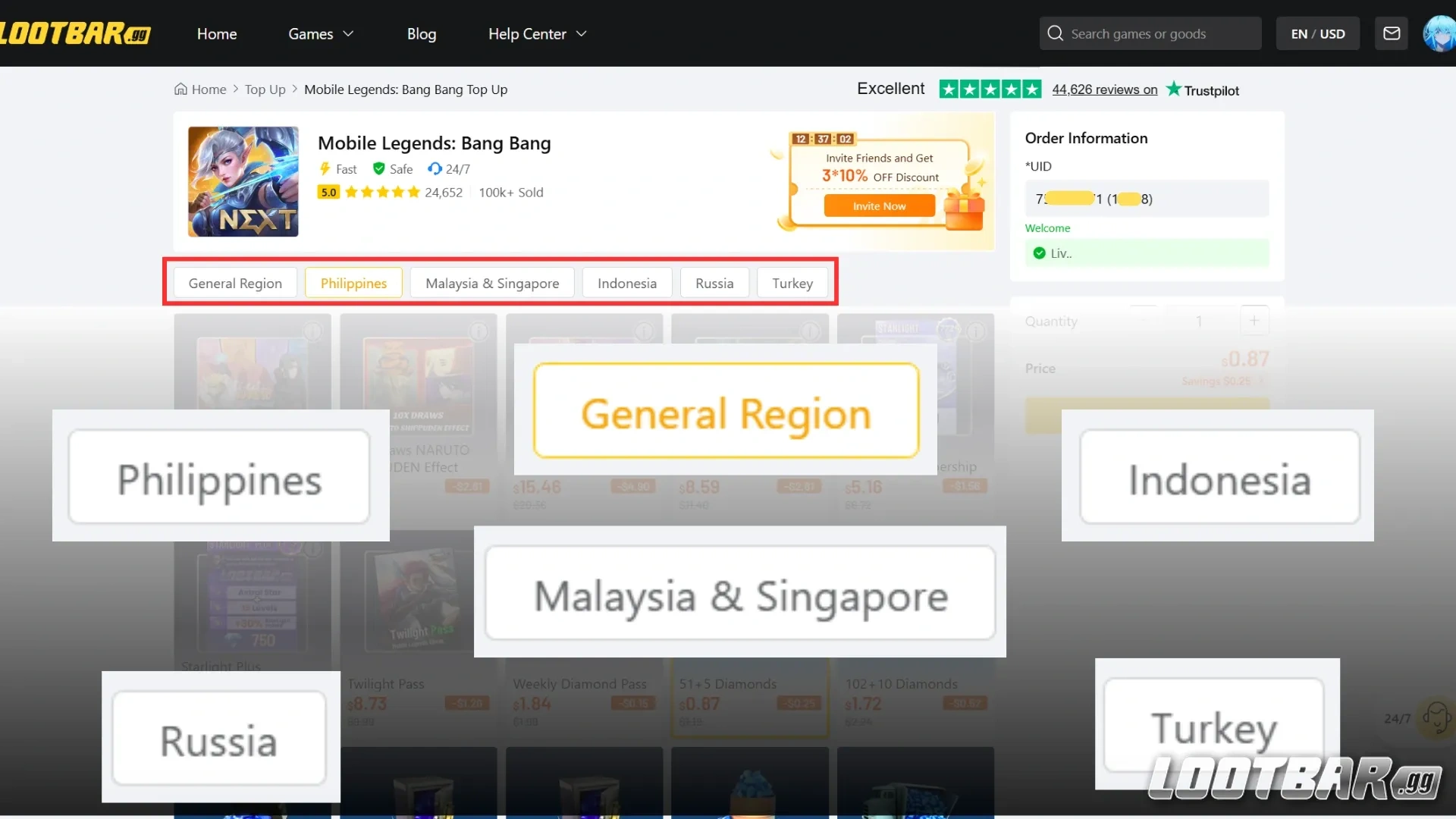Image resolution: width=1456 pixels, height=819 pixels.
Task: Click the enlarged Indonesia callout
Action: [x=1219, y=476]
